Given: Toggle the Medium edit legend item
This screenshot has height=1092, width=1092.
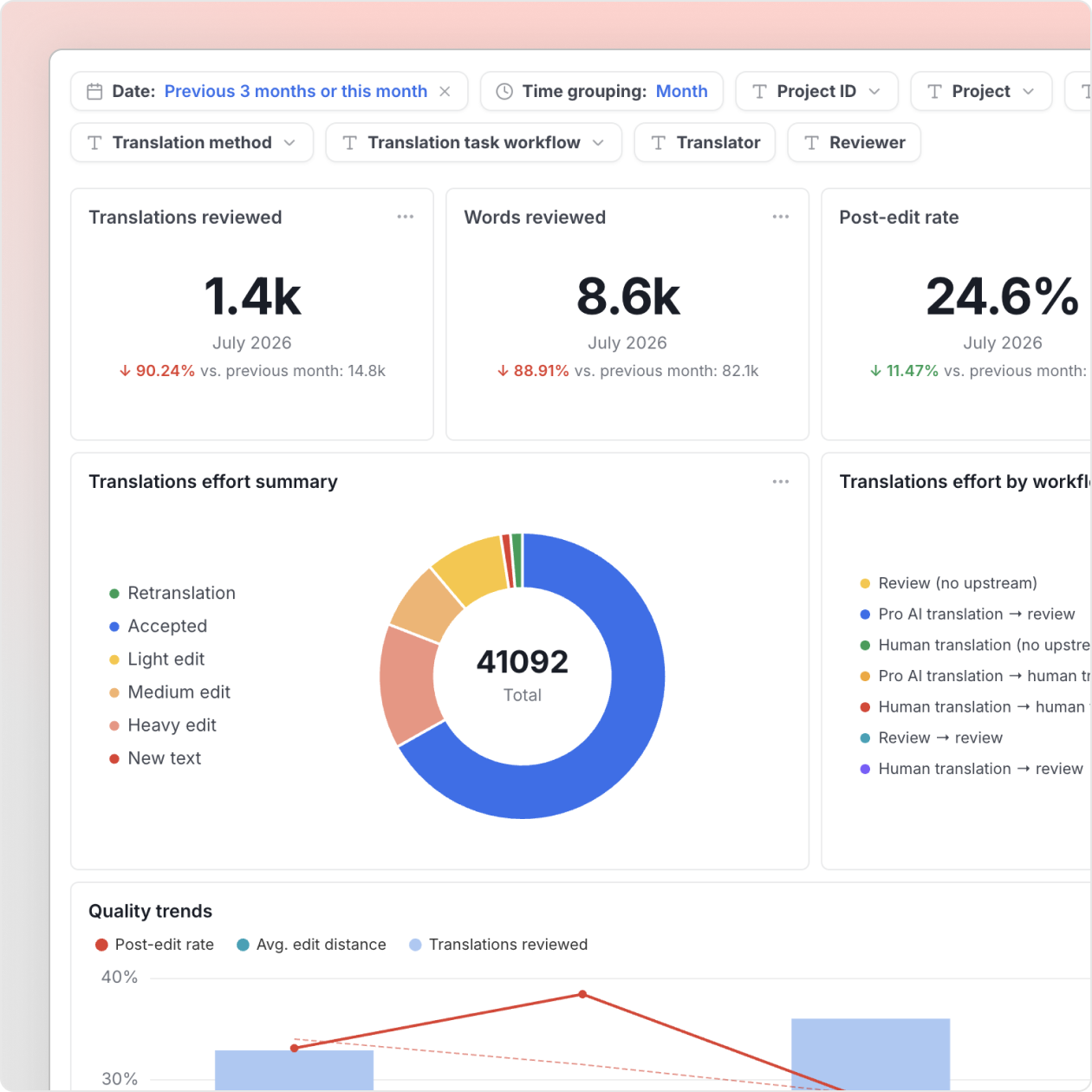Looking at the screenshot, I should [170, 692].
